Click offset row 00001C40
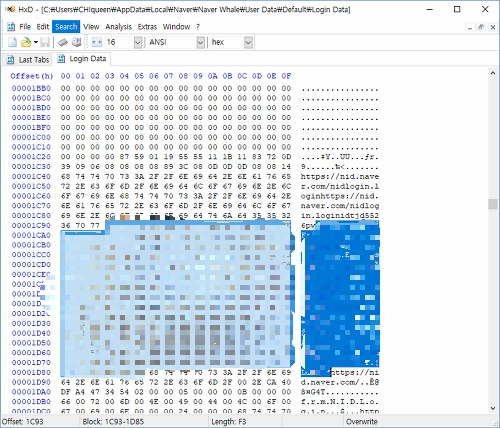 (x=31, y=176)
